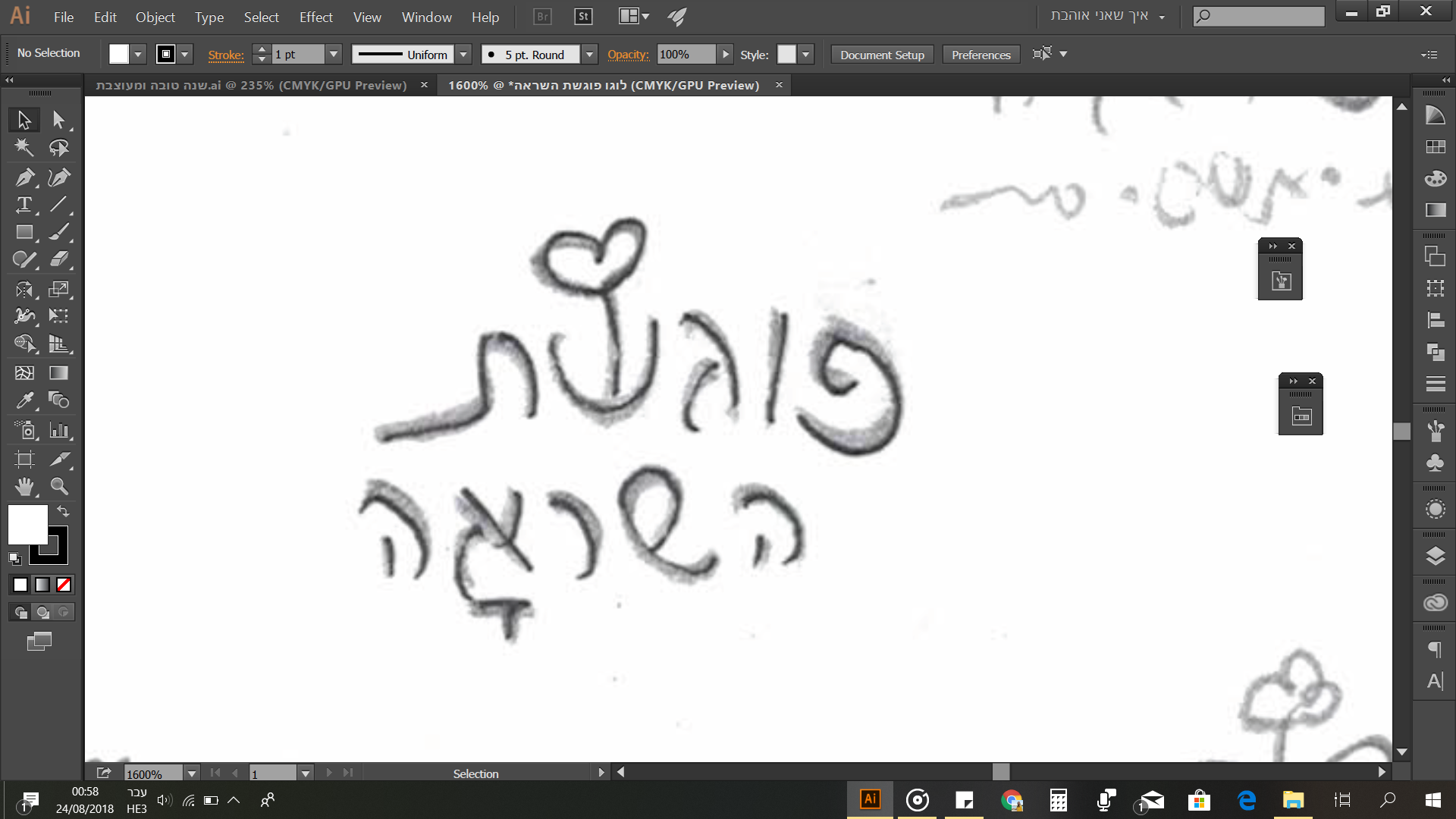Open the Stroke variable width profile dropdown
This screenshot has width=1456, height=819.
[x=463, y=54]
